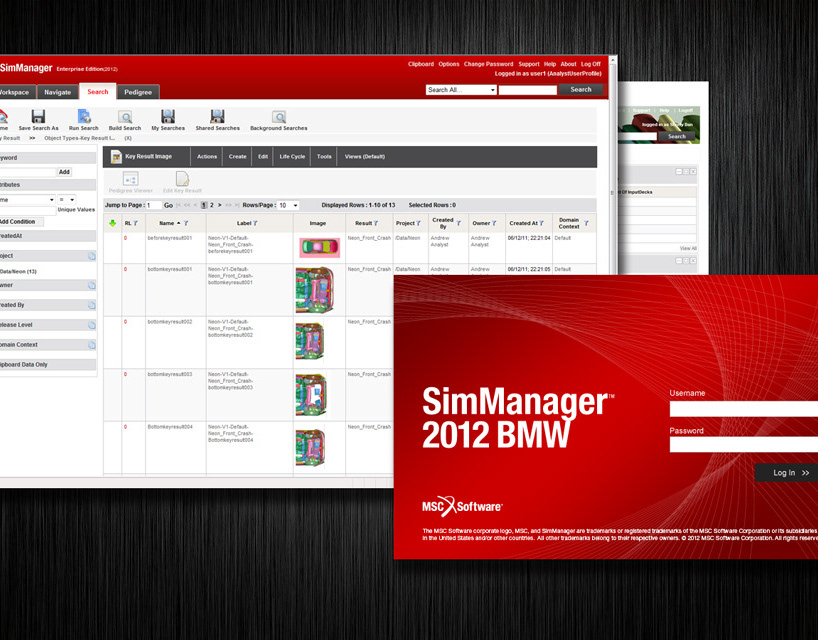Click the Label column filter icon
The width and height of the screenshot is (818, 640).
tap(255, 223)
